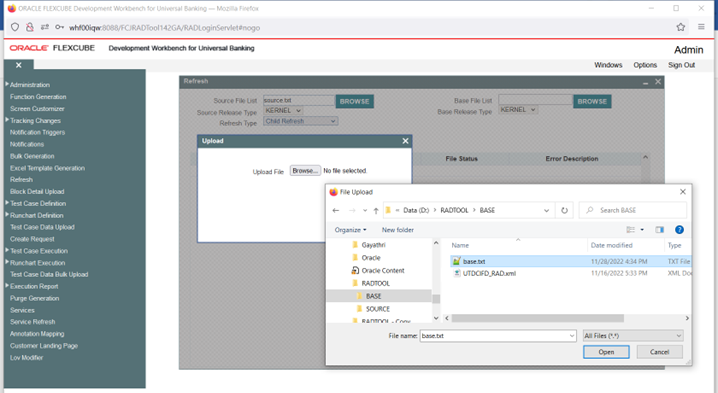Open Excel Template Generation in sidebar
The image size is (718, 393).
47,168
